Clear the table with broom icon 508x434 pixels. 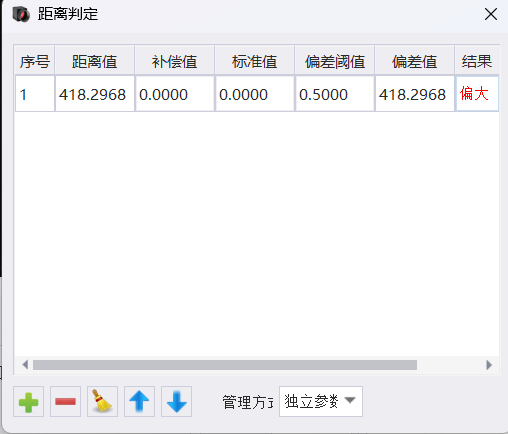102,402
